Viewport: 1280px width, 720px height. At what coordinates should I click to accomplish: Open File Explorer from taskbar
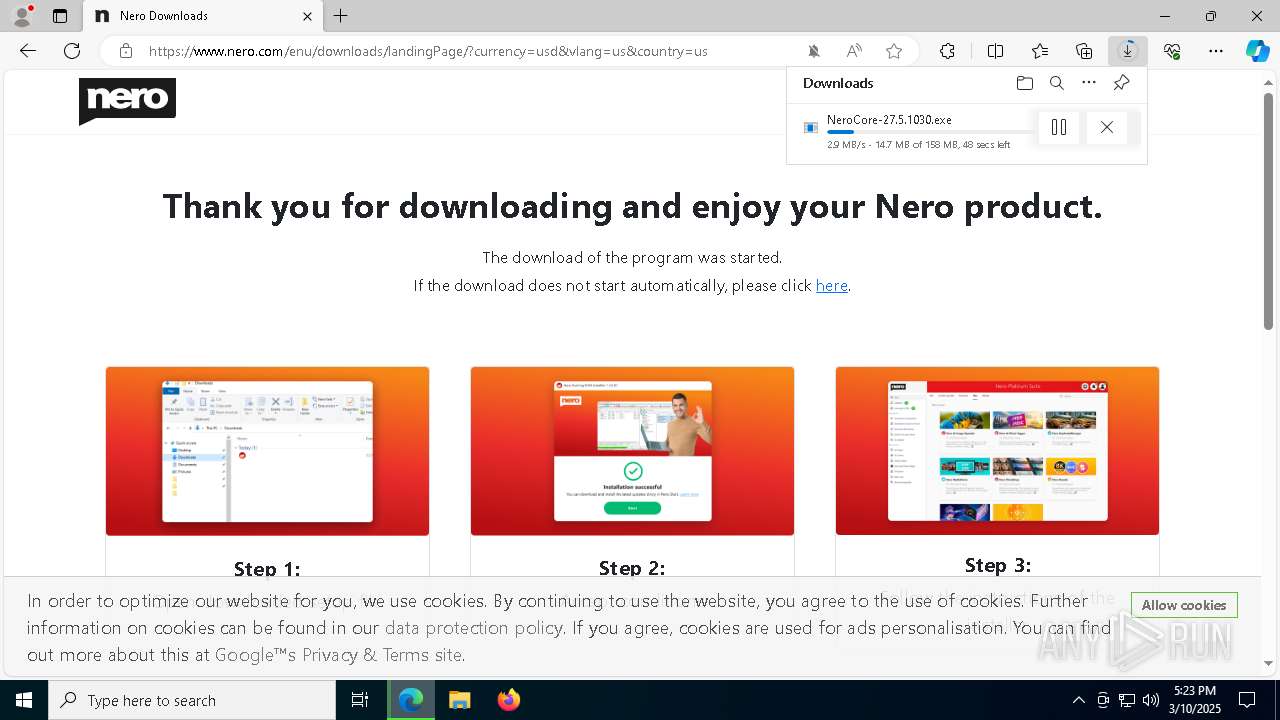[x=460, y=700]
